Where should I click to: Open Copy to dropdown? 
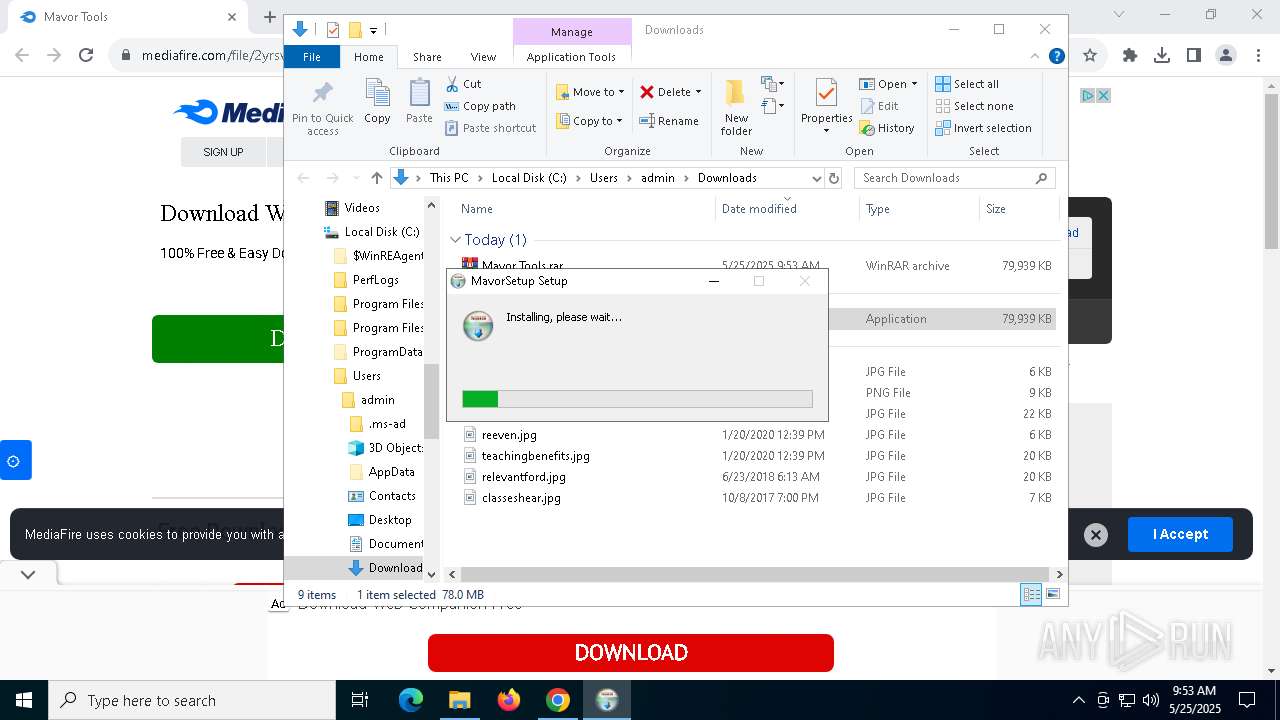pyautogui.click(x=590, y=121)
